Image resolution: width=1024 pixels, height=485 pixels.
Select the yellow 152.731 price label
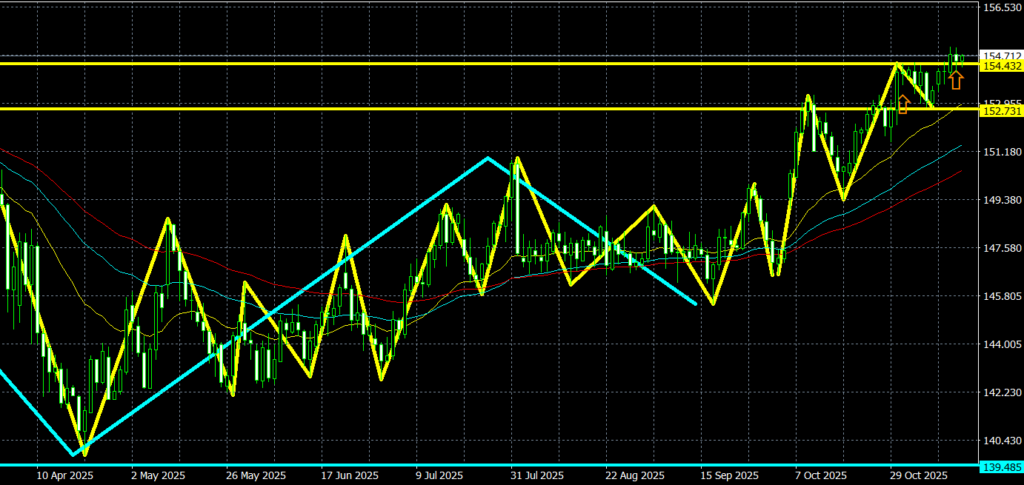(1000, 109)
